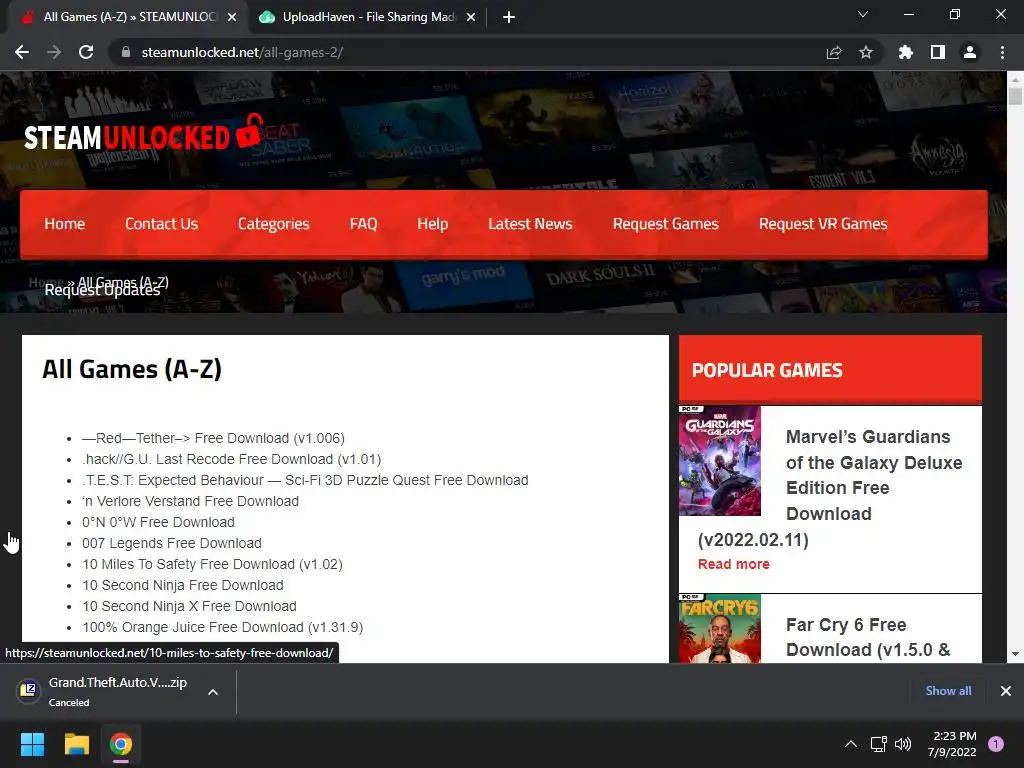The width and height of the screenshot is (1024, 768).
Task: Open 10 Miles To Safety download link
Action: 212,564
